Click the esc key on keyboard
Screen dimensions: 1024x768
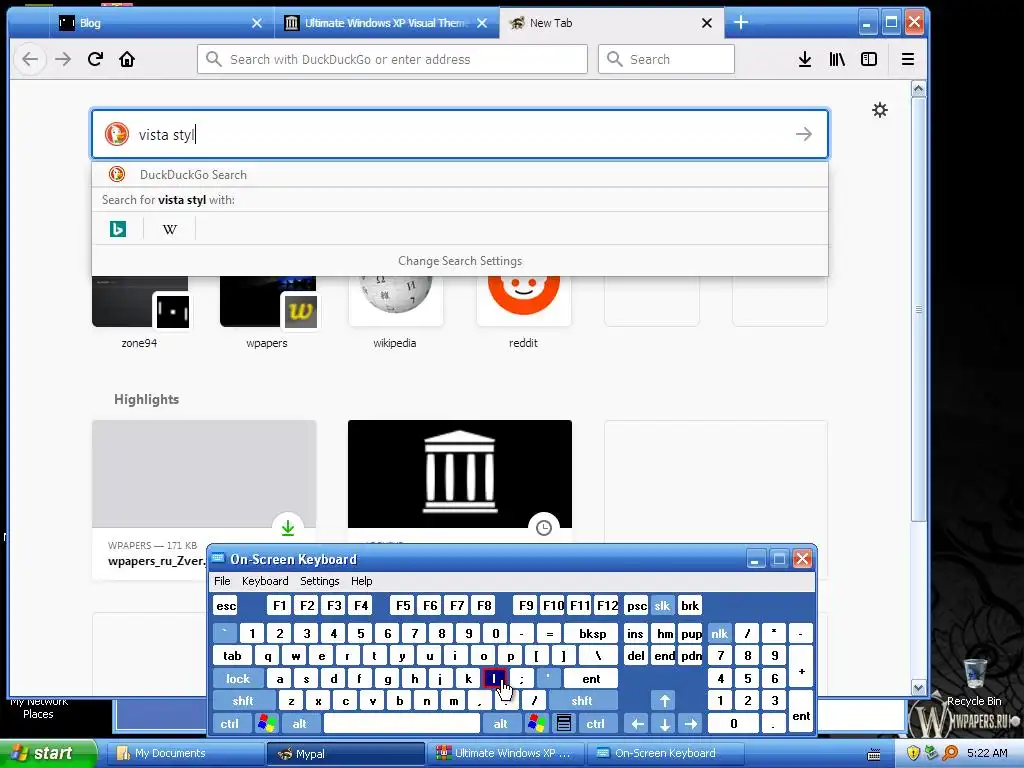(226, 605)
